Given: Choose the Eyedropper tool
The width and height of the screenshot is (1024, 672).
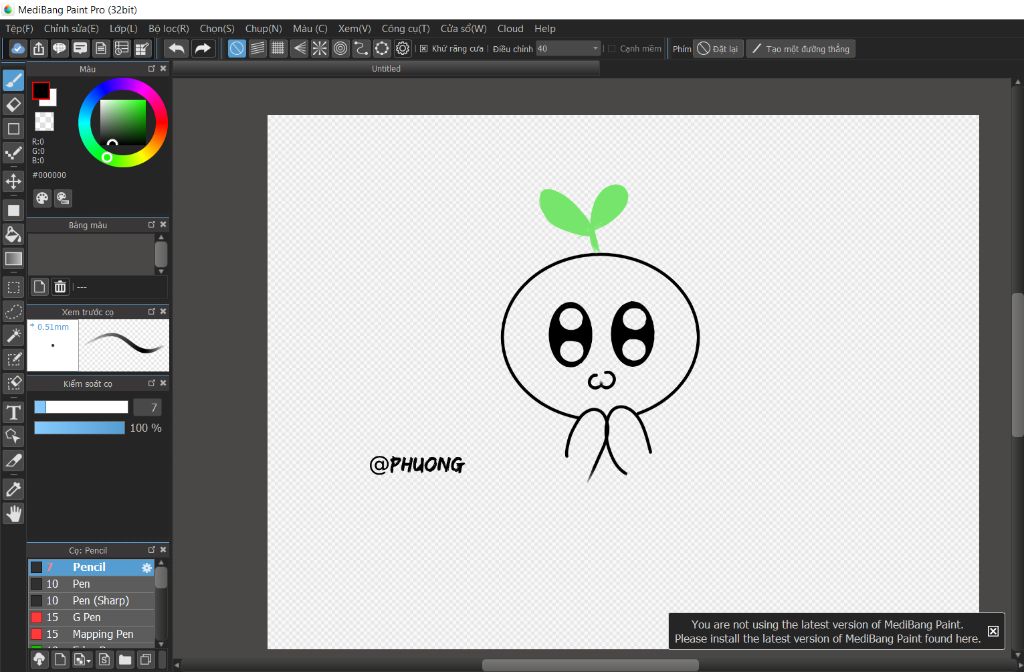Looking at the screenshot, I should [x=14, y=489].
